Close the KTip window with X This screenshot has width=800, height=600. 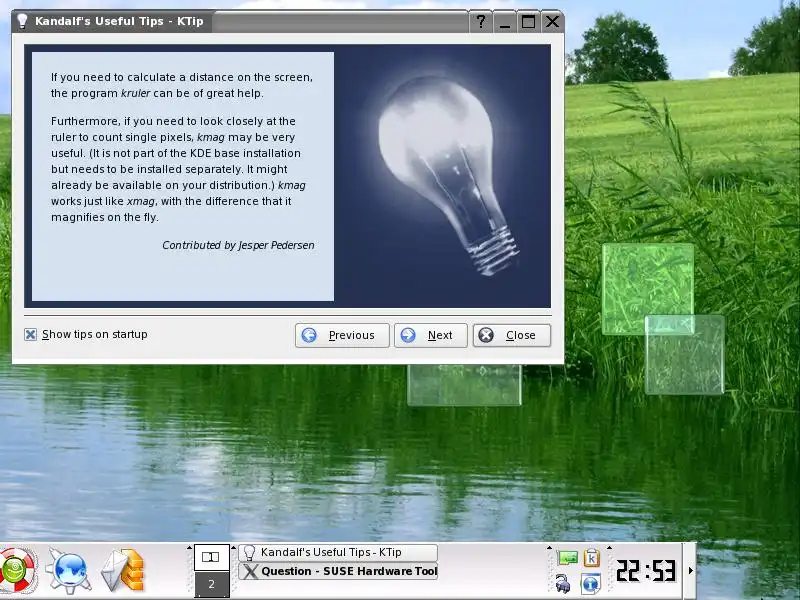[x=552, y=21]
